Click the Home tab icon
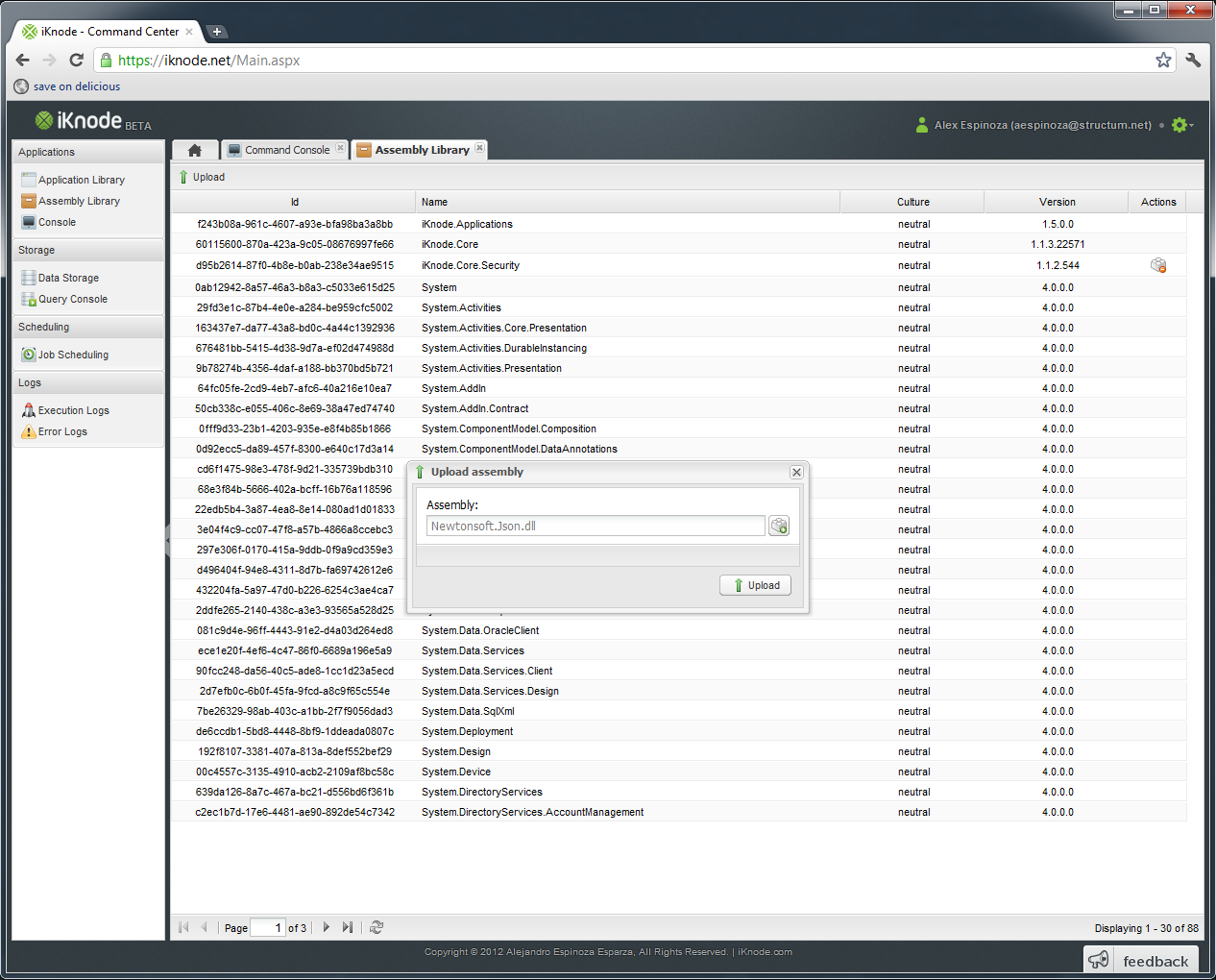The height and width of the screenshot is (980, 1216). [195, 150]
